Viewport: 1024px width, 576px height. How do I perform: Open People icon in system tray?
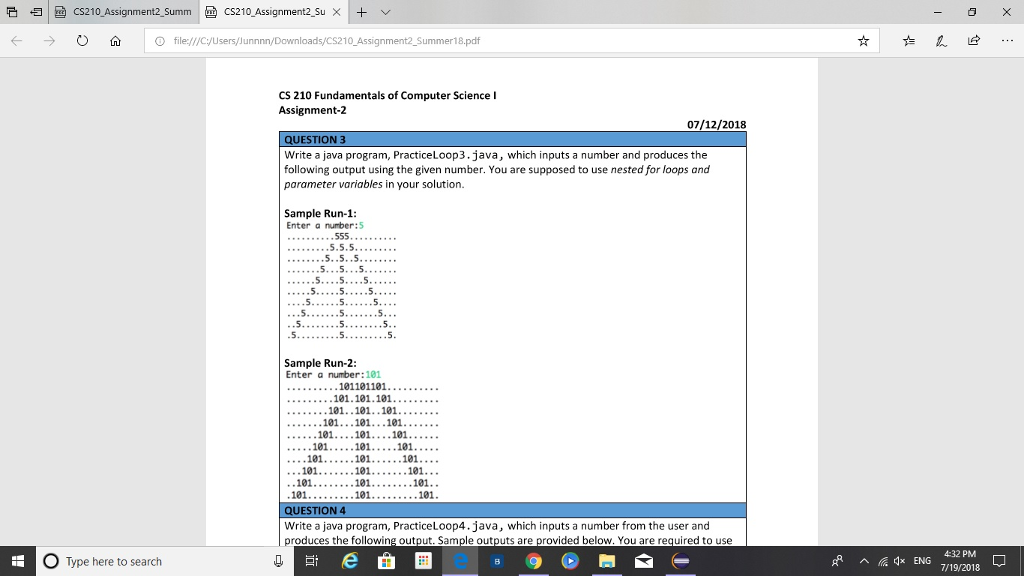click(x=837, y=561)
